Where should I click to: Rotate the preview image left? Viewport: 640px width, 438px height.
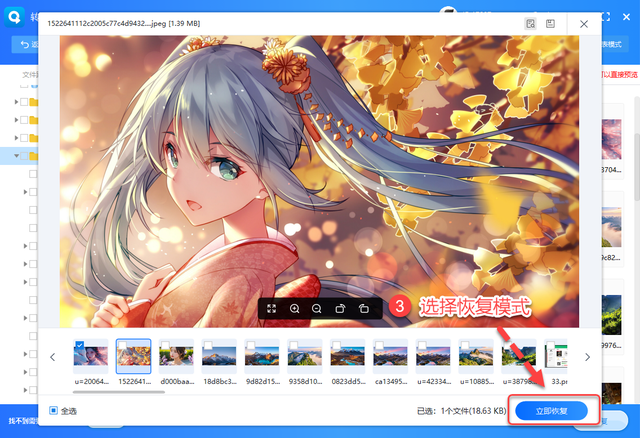340,309
